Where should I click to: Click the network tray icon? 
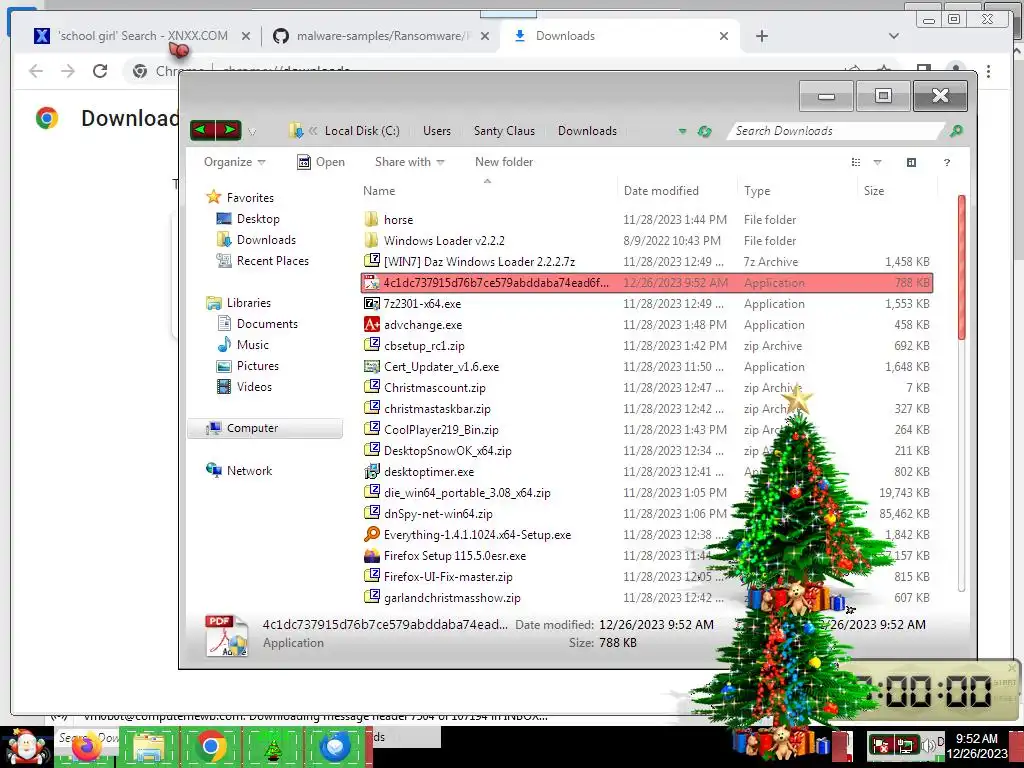(905, 745)
